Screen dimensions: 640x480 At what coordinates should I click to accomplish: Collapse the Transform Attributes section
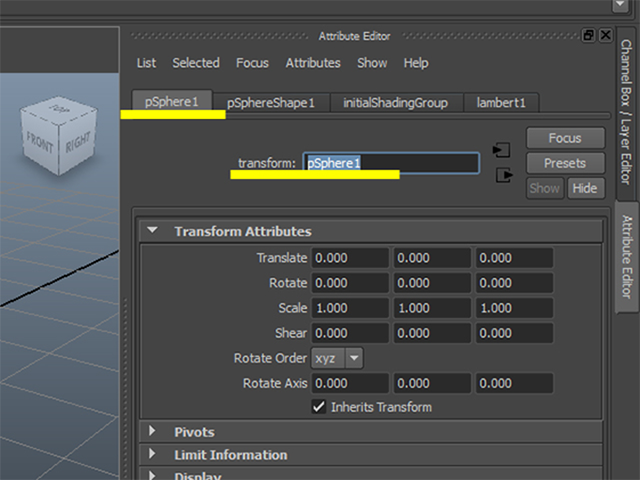(x=153, y=231)
